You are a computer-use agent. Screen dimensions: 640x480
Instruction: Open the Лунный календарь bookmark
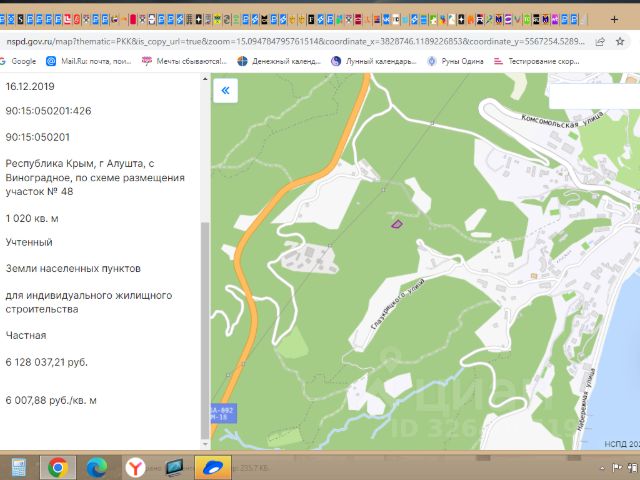coord(374,61)
